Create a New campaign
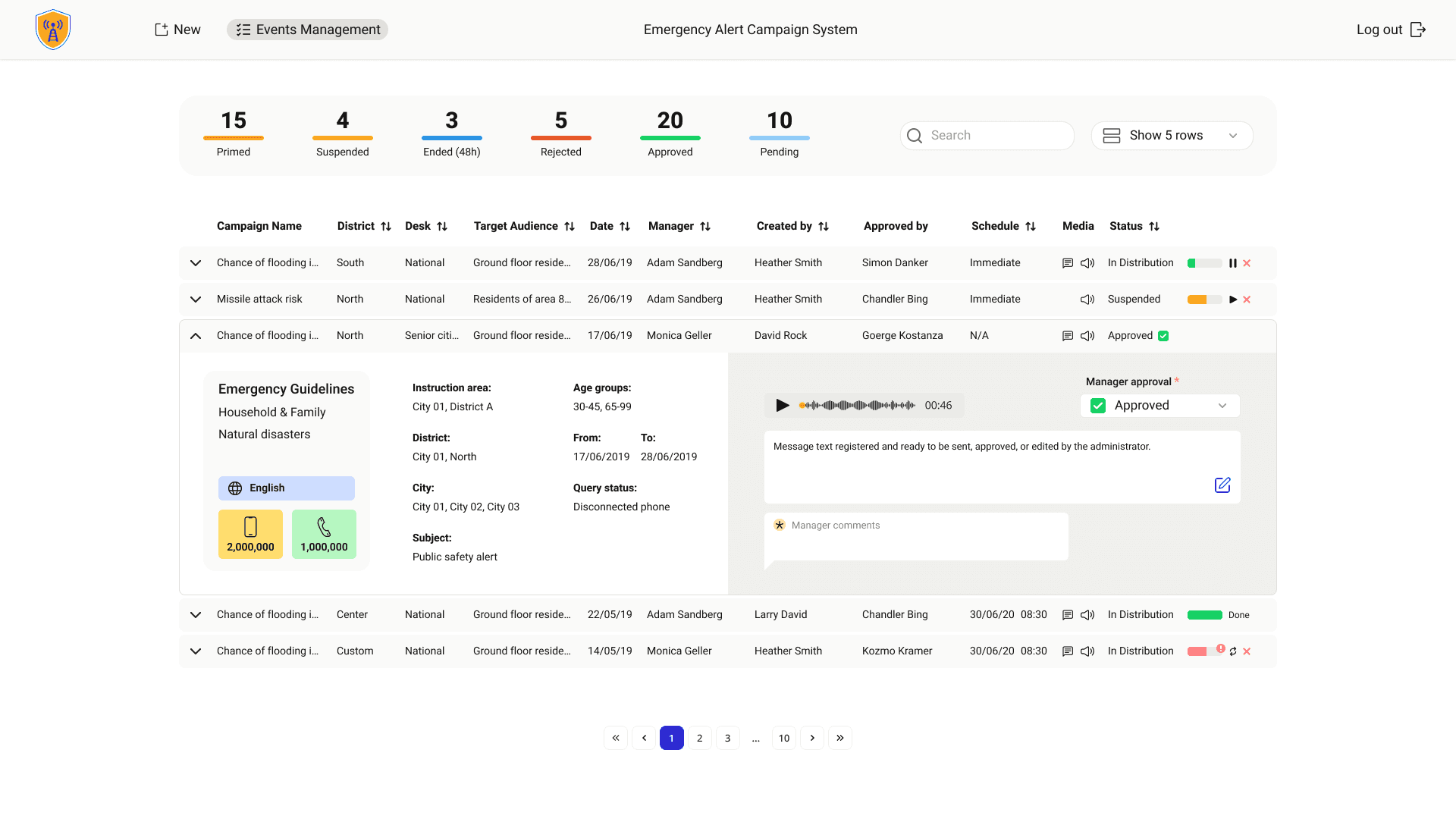1456x819 pixels. pos(177,30)
